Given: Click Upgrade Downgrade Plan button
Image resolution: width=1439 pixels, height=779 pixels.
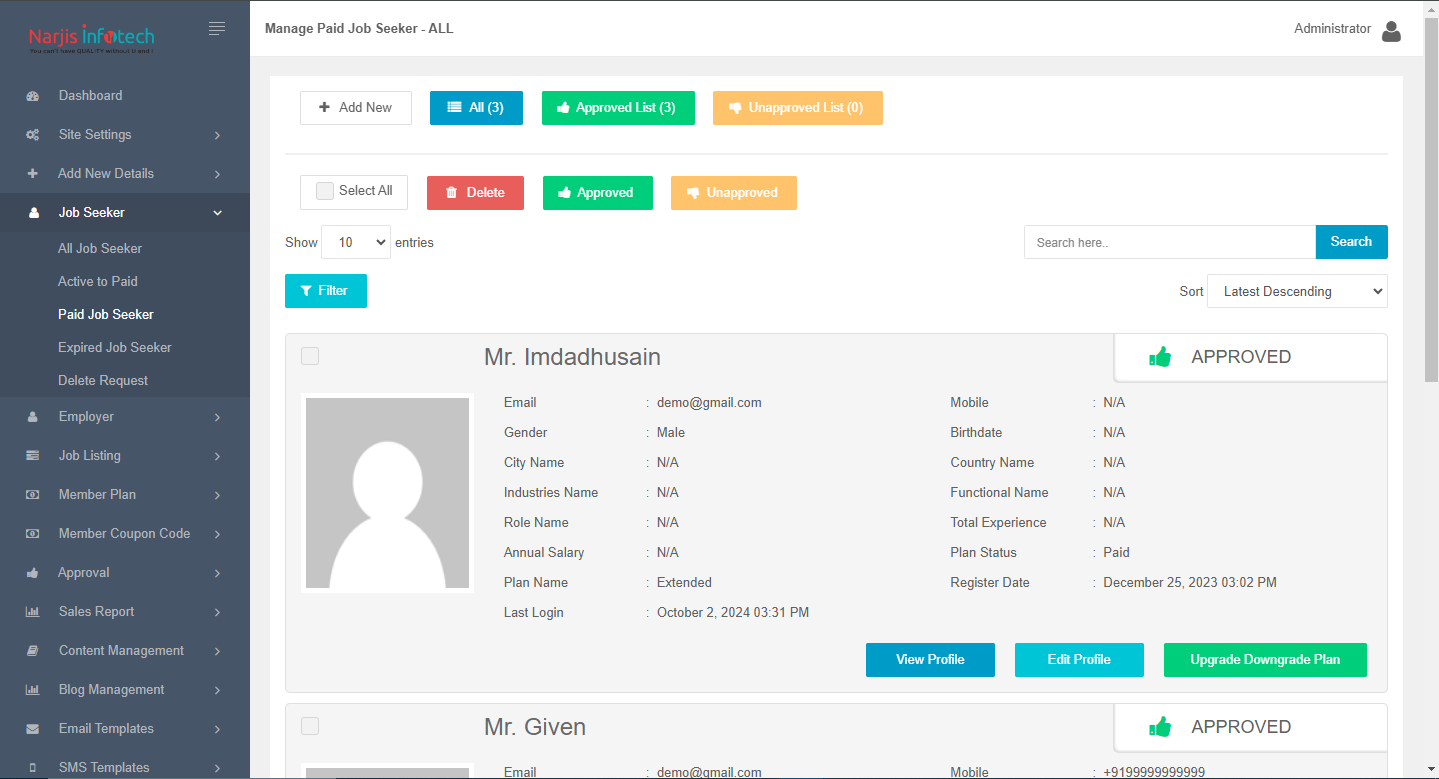Looking at the screenshot, I should (x=1265, y=660).
